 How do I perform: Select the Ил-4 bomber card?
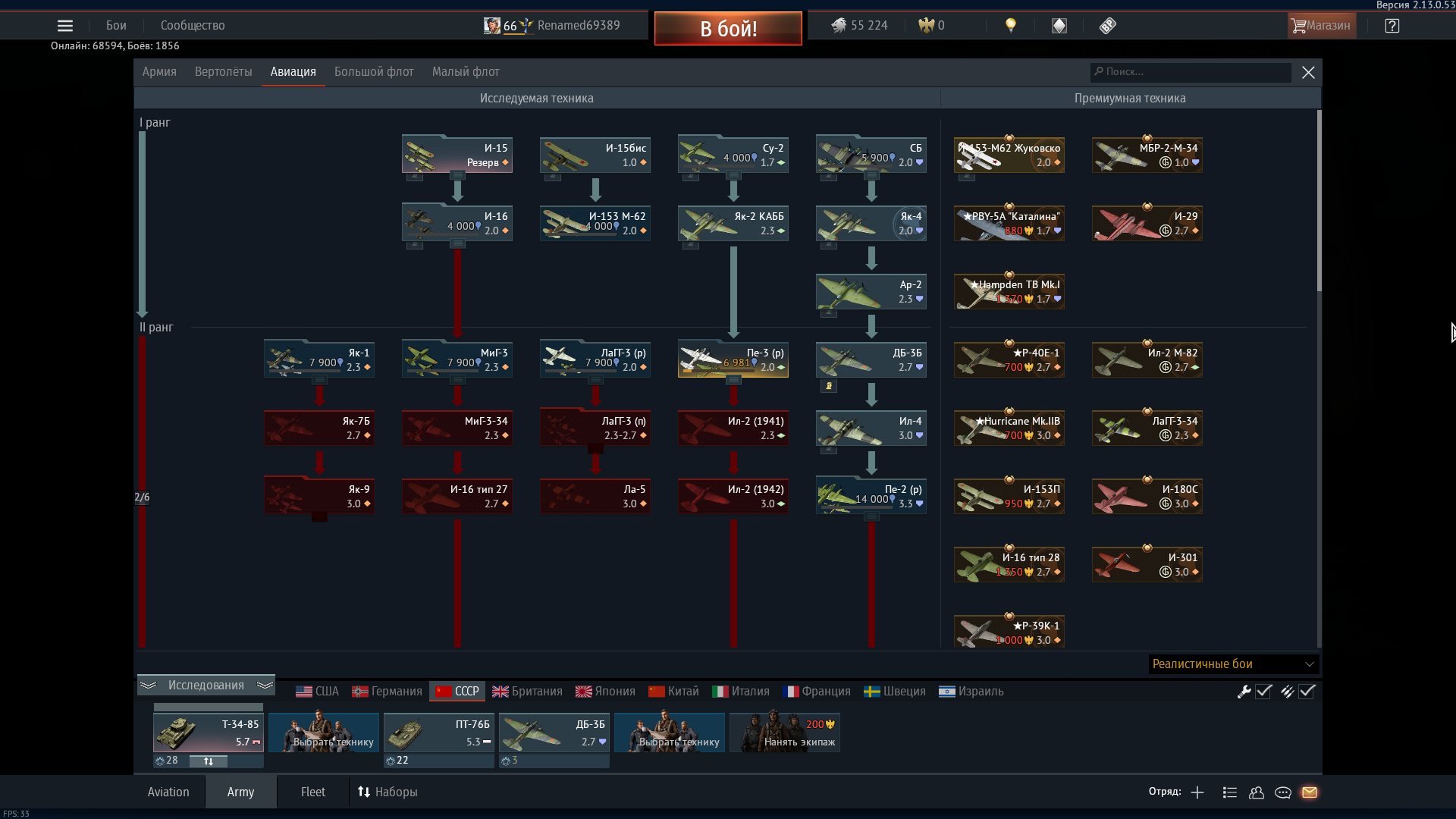pyautogui.click(x=871, y=428)
